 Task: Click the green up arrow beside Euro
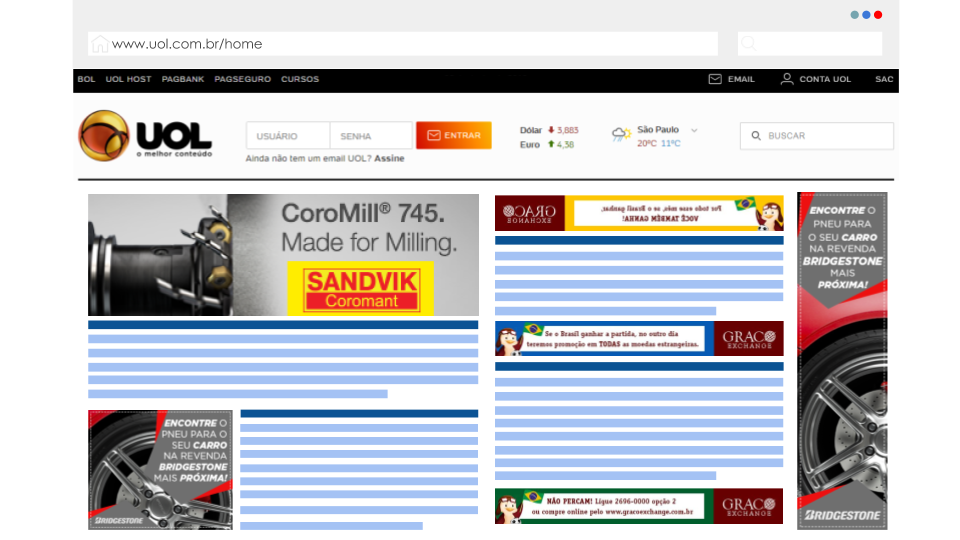tap(551, 144)
